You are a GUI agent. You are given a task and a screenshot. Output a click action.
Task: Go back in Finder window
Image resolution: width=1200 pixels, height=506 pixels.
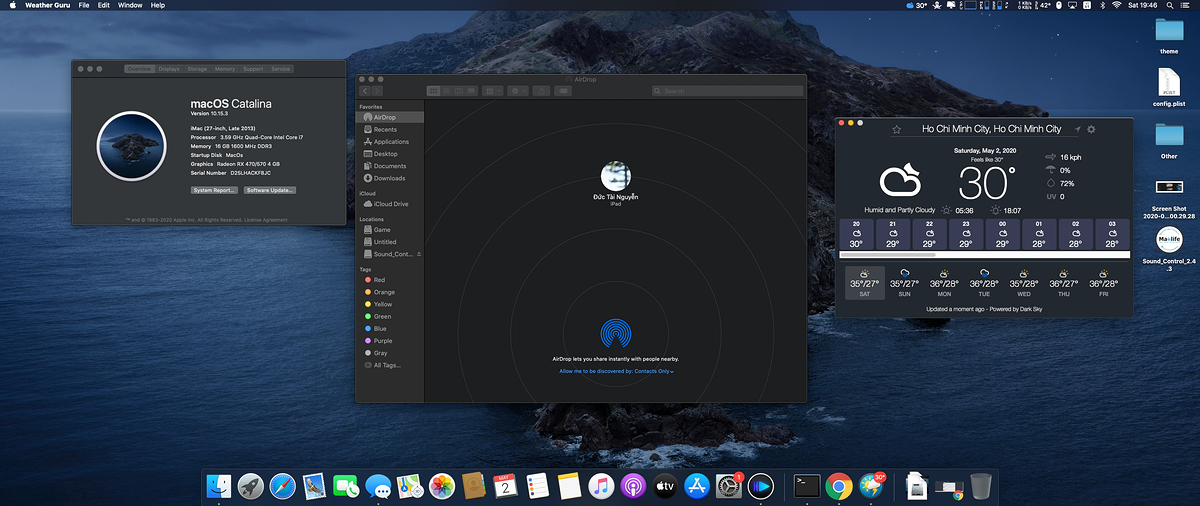(365, 91)
